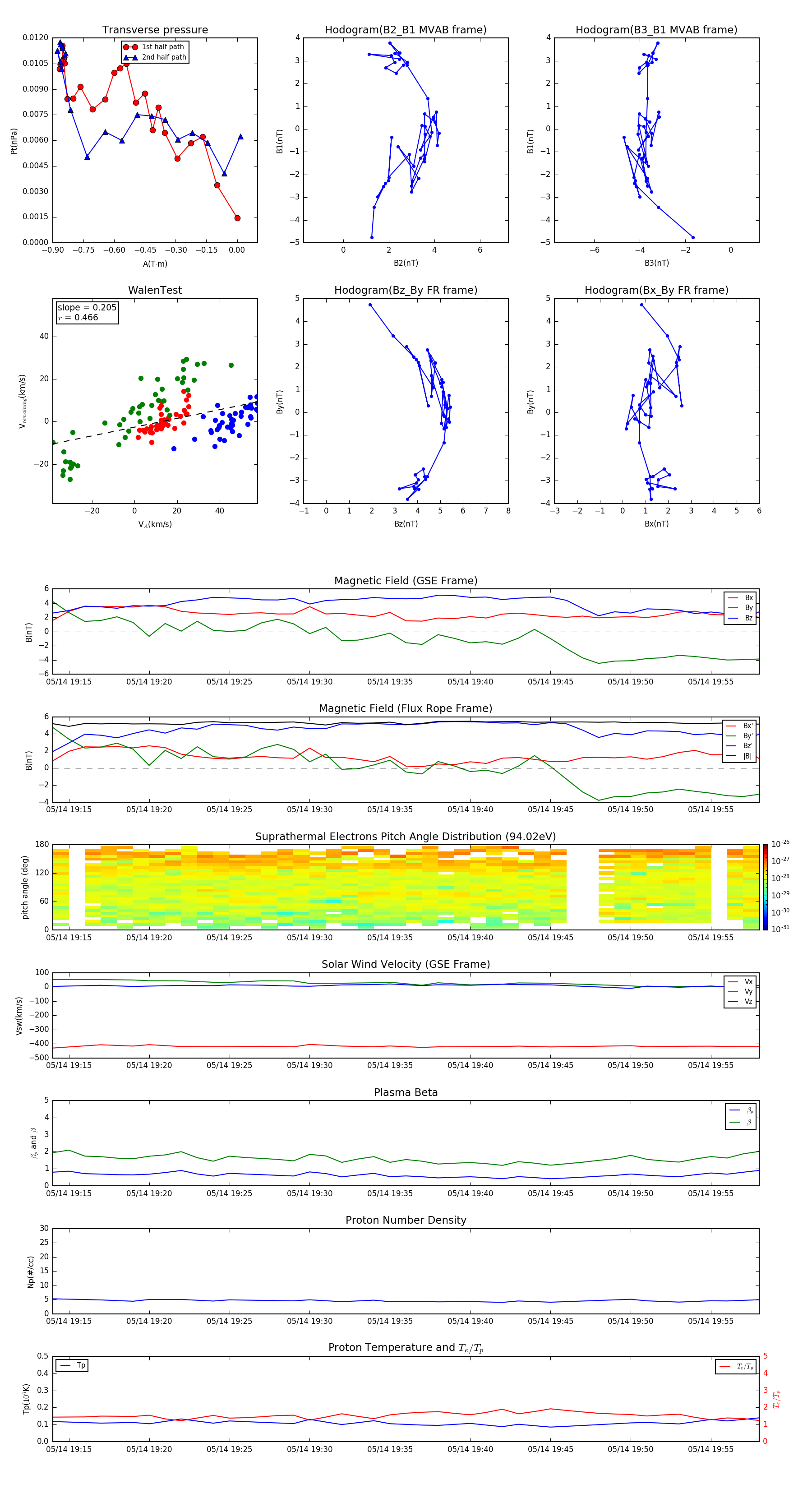Click the "WalenTest" plot title
812x1489 pixels.
click(x=155, y=290)
